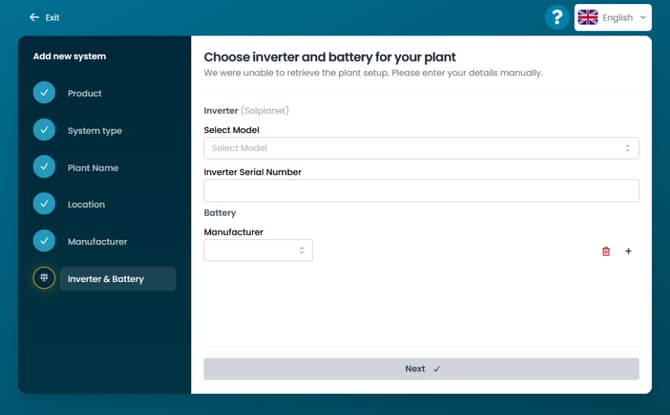This screenshot has width=670, height=415.
Task: Go to the Product step
Action: pyautogui.click(x=85, y=93)
